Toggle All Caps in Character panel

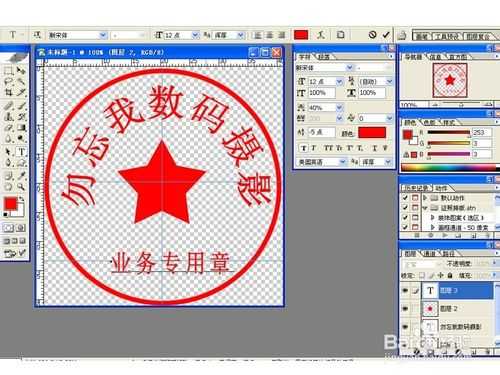[x=329, y=148]
